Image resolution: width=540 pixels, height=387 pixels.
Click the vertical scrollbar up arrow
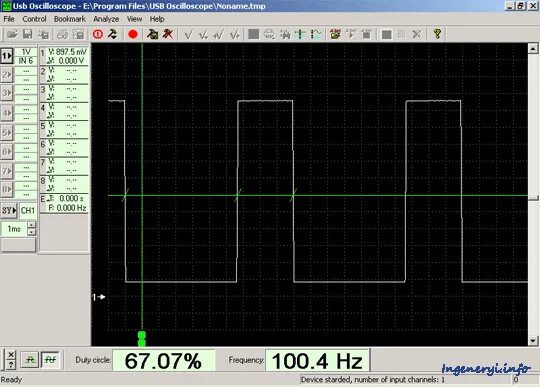(533, 49)
